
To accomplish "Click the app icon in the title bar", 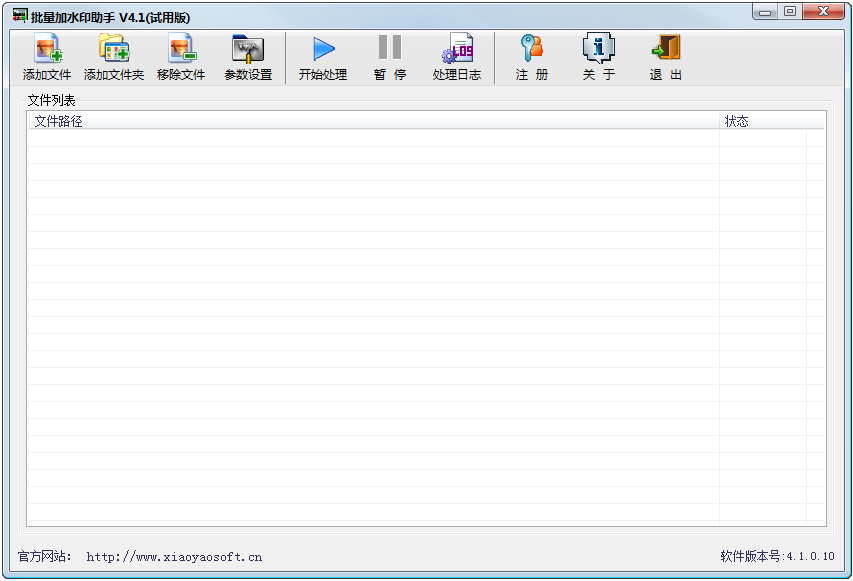I will click(x=19, y=17).
